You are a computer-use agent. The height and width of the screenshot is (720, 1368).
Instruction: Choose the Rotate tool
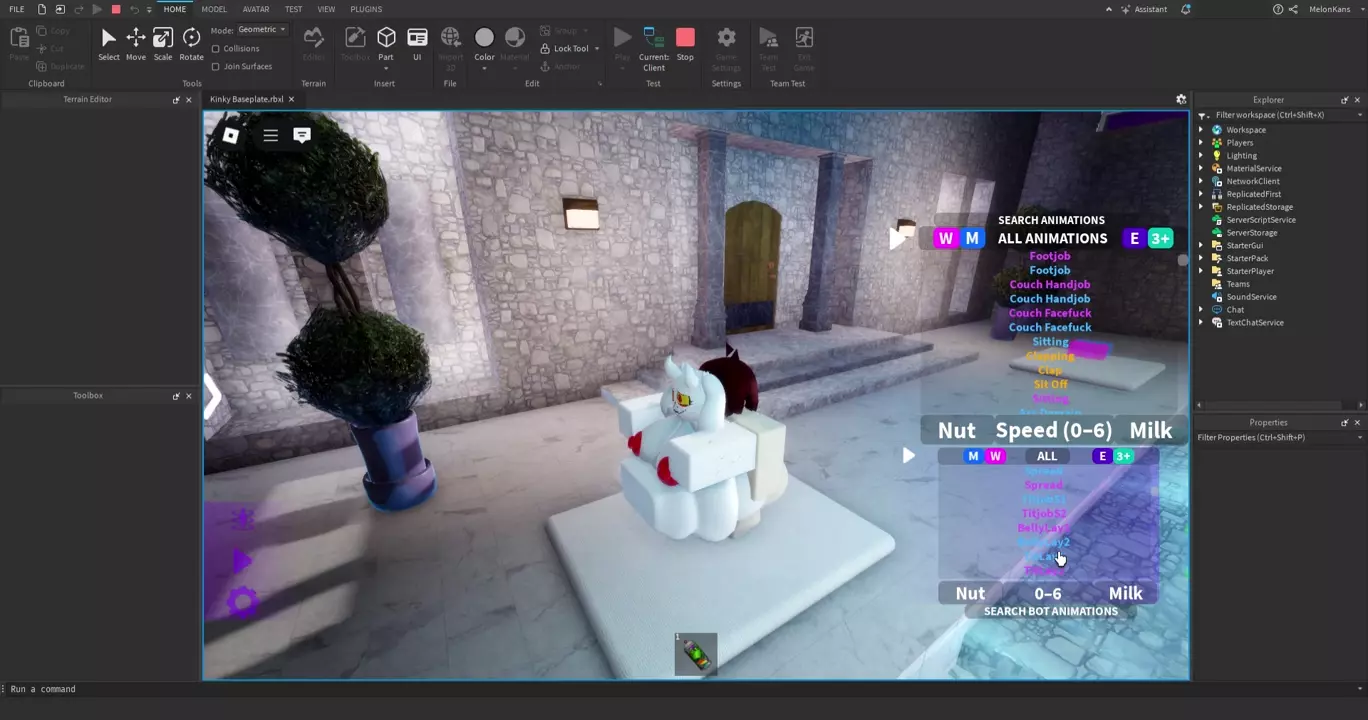coord(191,45)
